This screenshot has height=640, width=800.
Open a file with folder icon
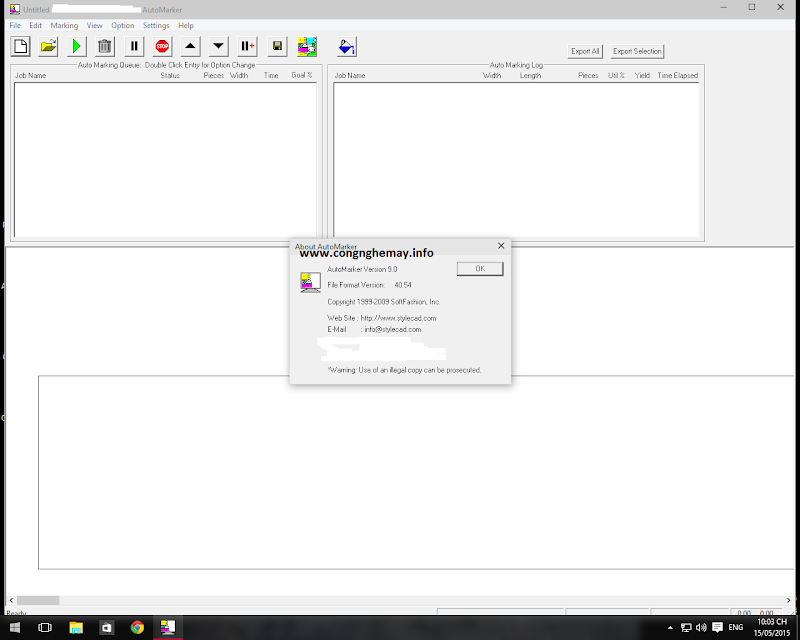(48, 46)
